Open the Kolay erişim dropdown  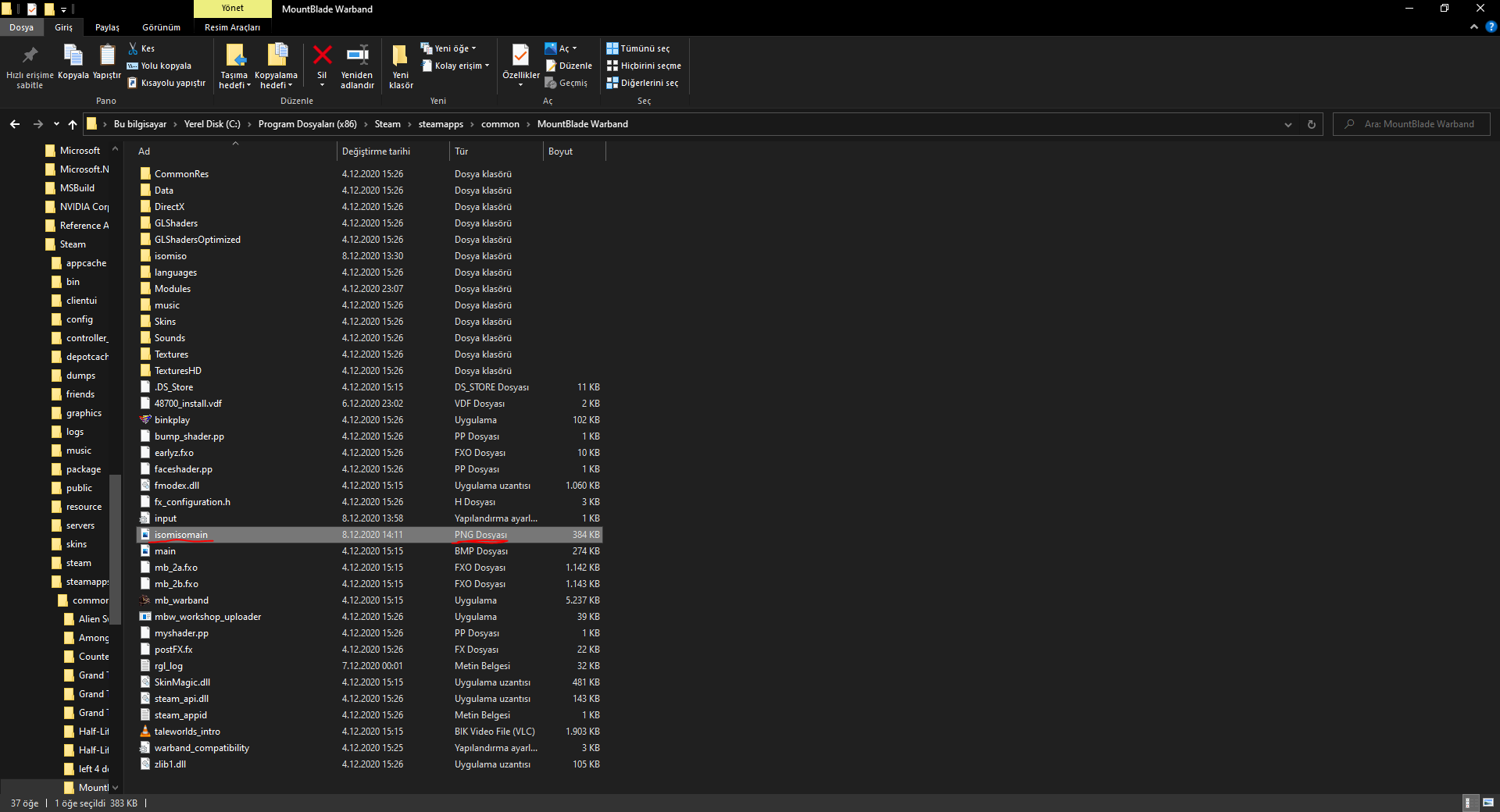pyautogui.click(x=455, y=66)
